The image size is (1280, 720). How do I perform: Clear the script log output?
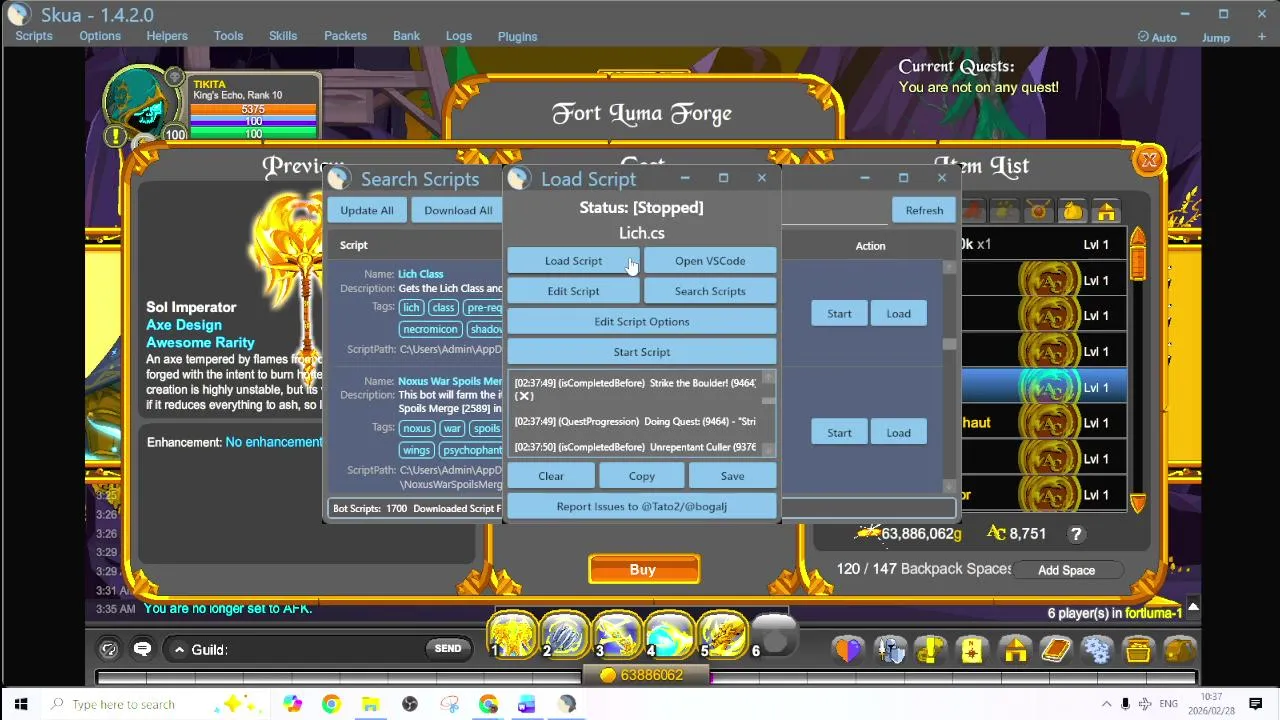(x=551, y=476)
